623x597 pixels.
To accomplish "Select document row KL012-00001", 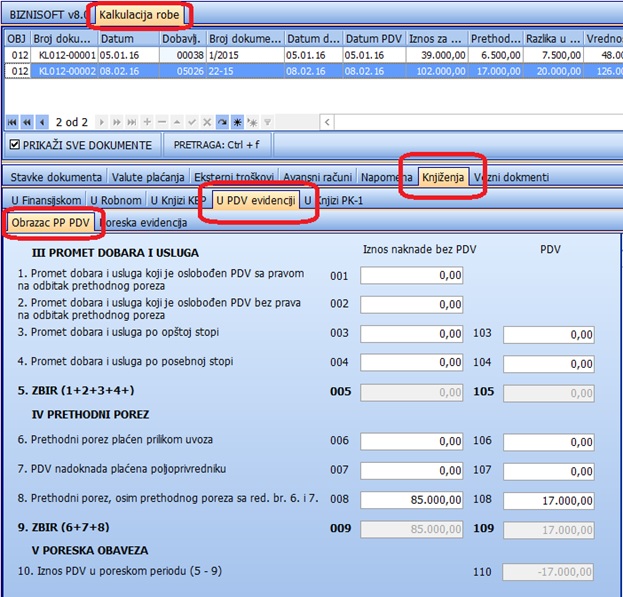I will 70,56.
